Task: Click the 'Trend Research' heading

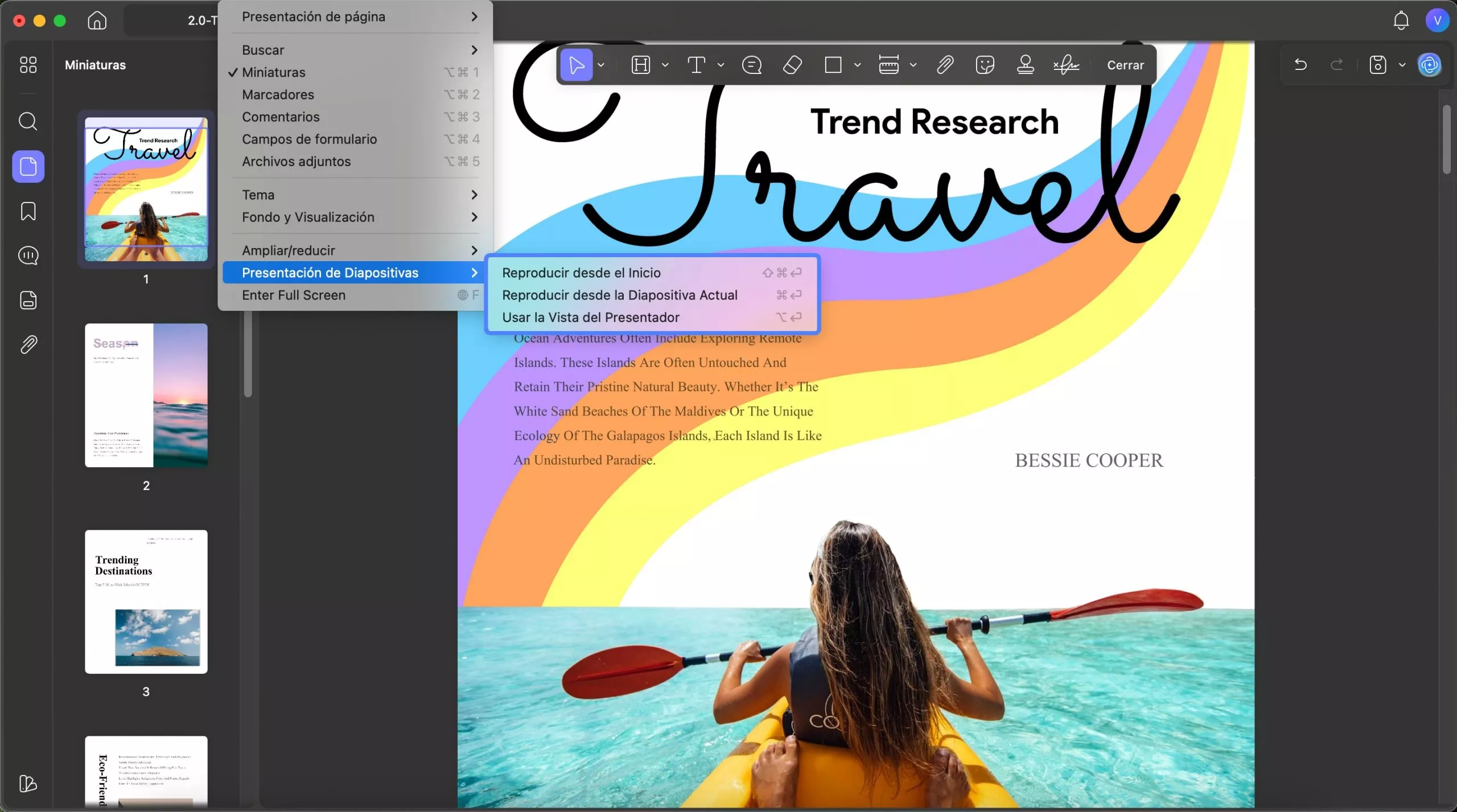Action: (x=934, y=122)
